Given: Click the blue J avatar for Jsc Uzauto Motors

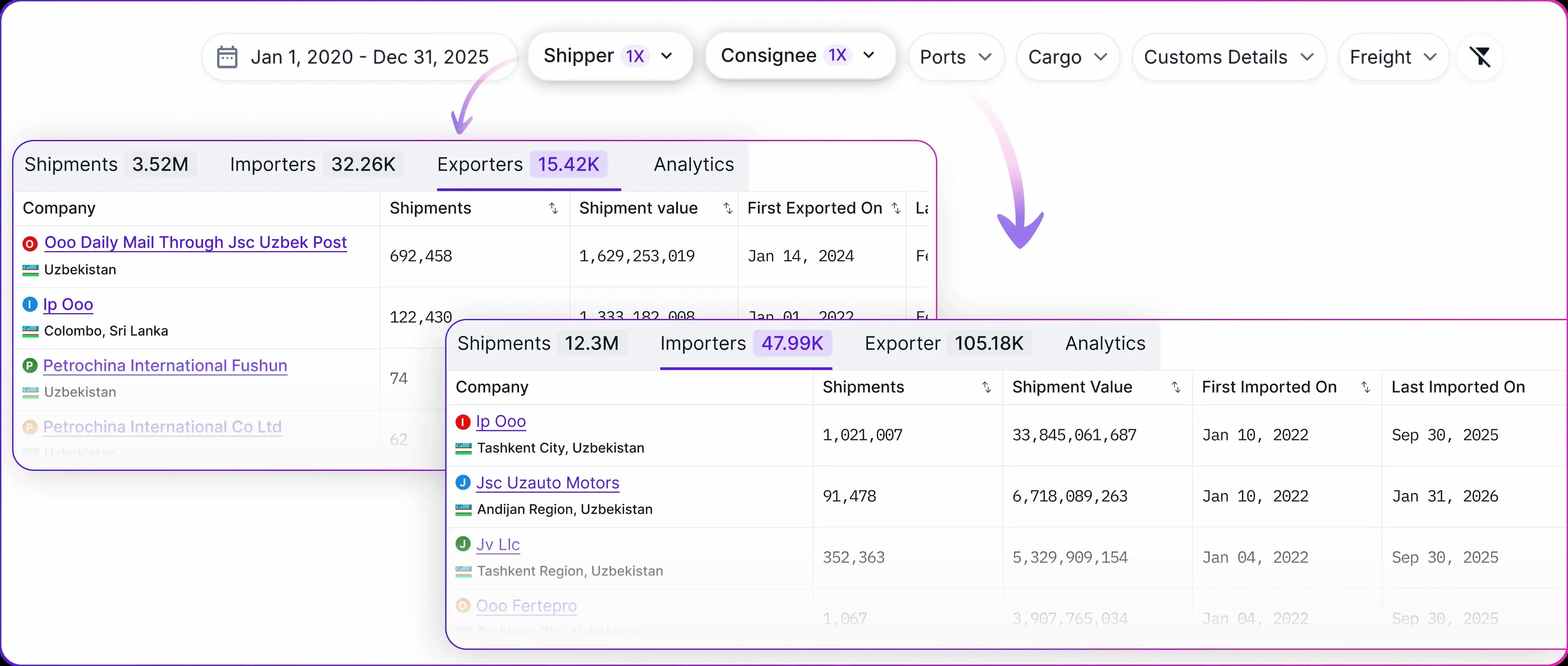Looking at the screenshot, I should (463, 483).
